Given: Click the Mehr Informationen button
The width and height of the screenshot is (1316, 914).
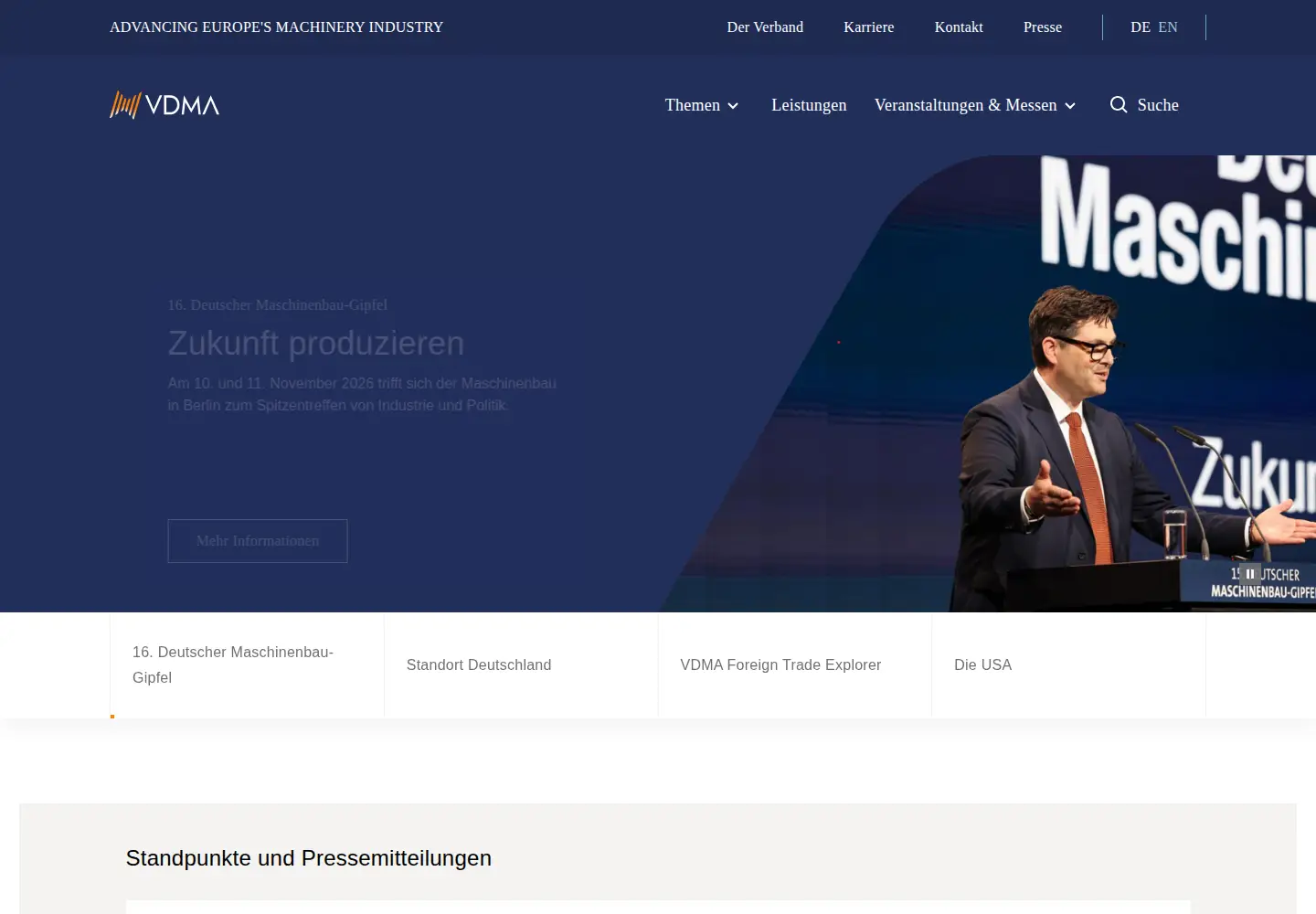Looking at the screenshot, I should point(258,541).
